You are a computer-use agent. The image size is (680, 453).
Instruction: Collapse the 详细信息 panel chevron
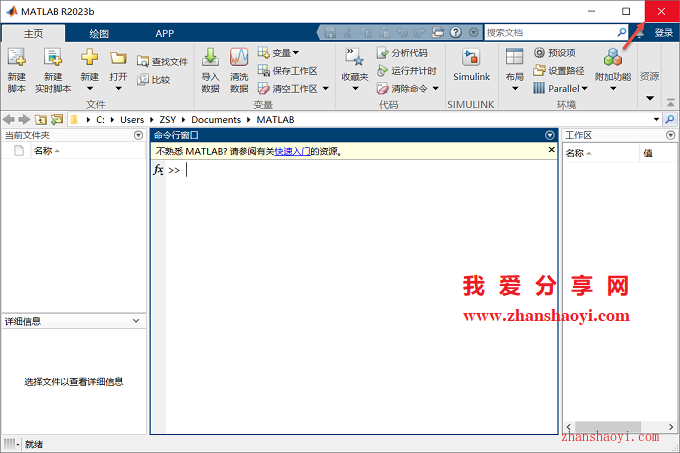[x=136, y=321]
